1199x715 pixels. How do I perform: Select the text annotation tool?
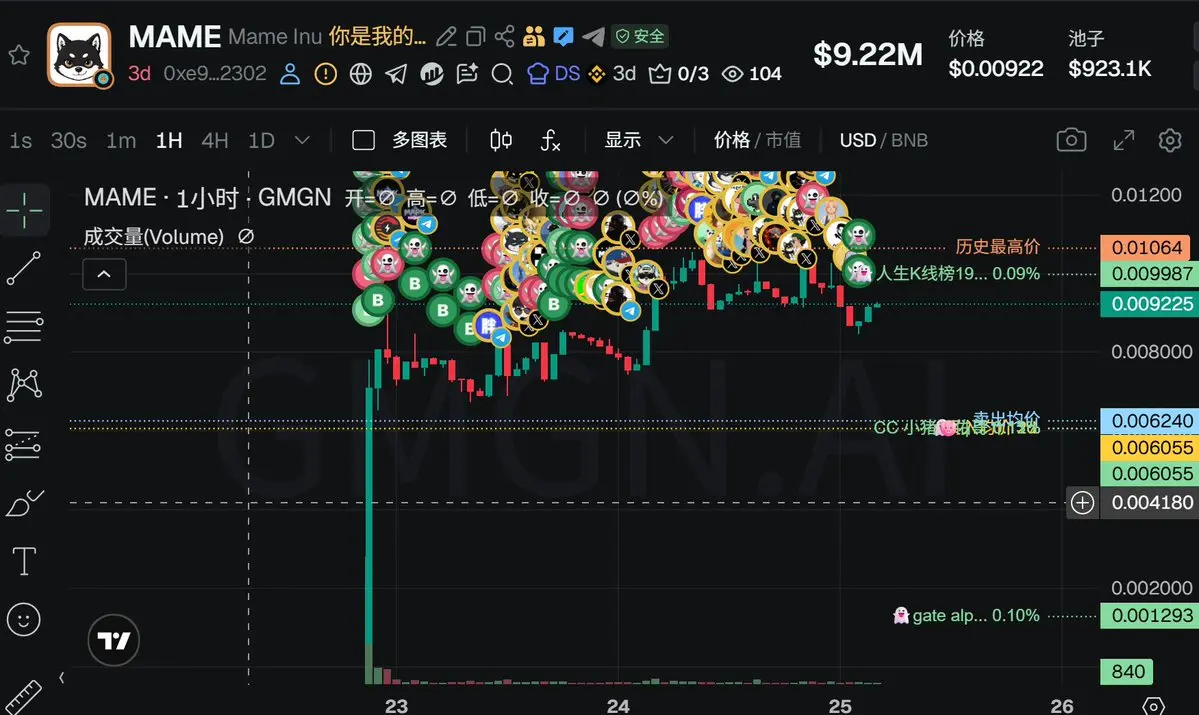pos(24,561)
